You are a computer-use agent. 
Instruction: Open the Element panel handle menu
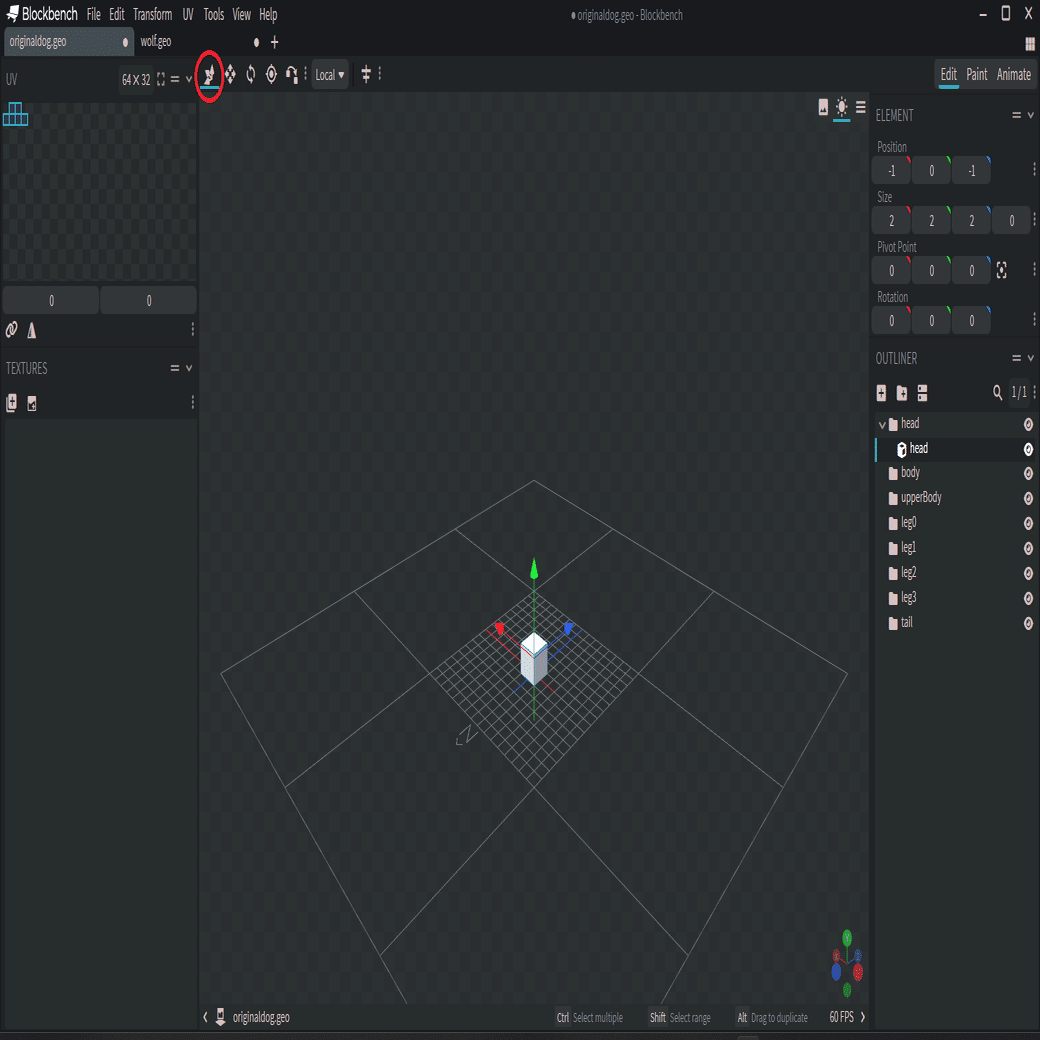[x=1016, y=115]
